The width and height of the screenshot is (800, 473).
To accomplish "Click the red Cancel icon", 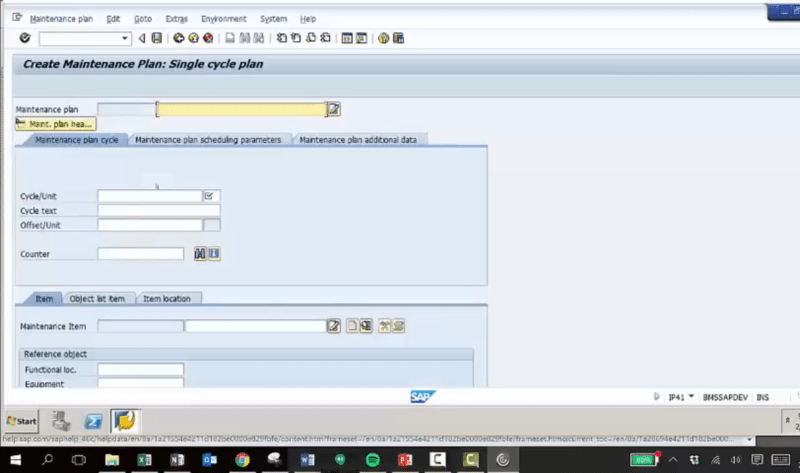I will click(x=208, y=38).
